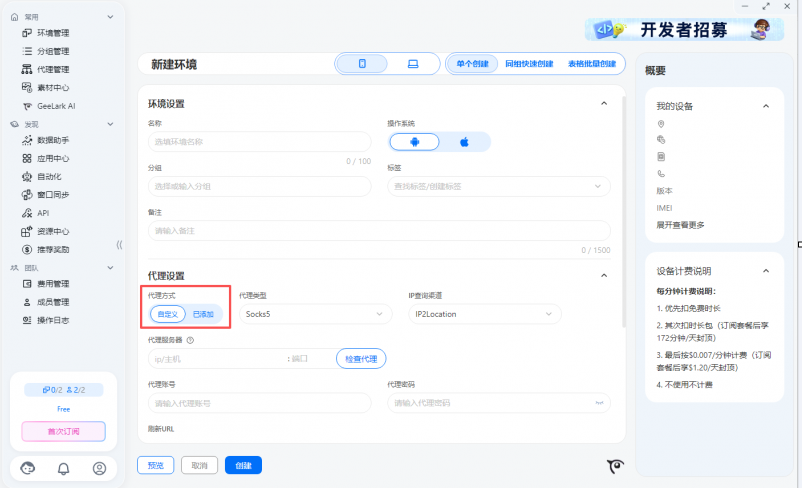Click the help icon beside 代理服务器
This screenshot has height=488, width=802.
tap(190, 340)
